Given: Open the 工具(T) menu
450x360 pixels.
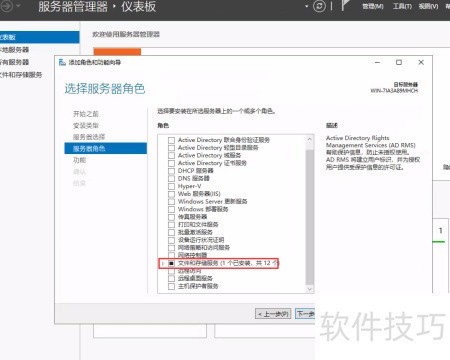Looking at the screenshot, I should (402, 6).
